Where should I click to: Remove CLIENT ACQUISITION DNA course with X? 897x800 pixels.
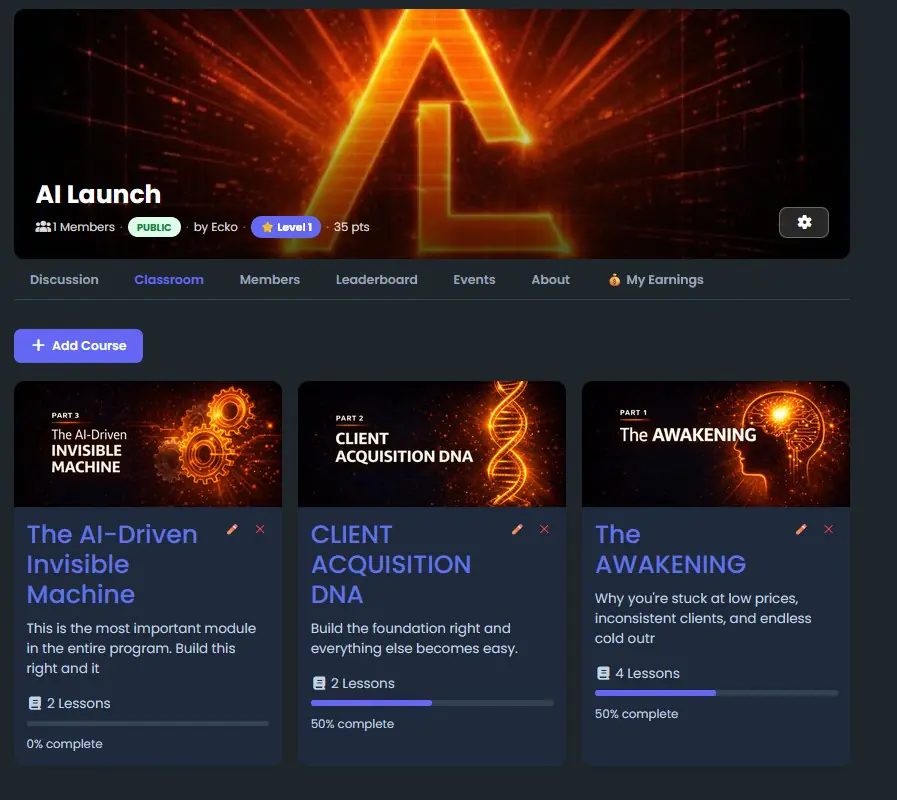[544, 529]
